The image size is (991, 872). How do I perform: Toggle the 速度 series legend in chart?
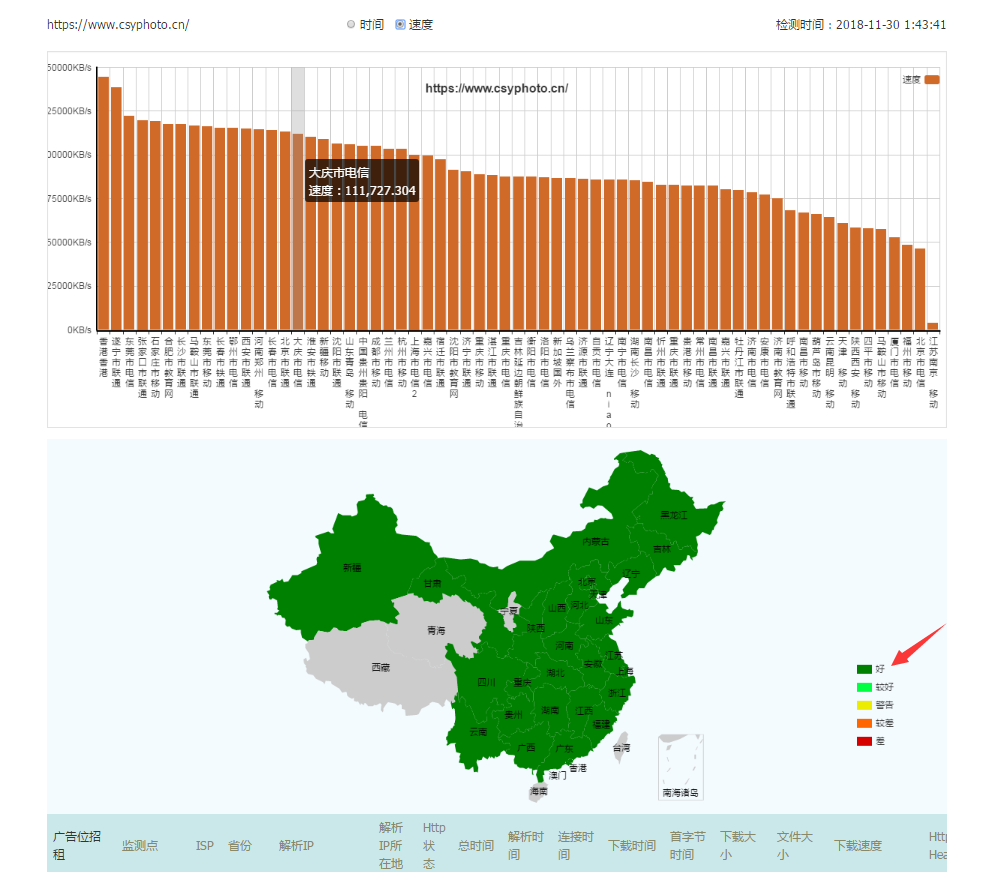click(931, 79)
